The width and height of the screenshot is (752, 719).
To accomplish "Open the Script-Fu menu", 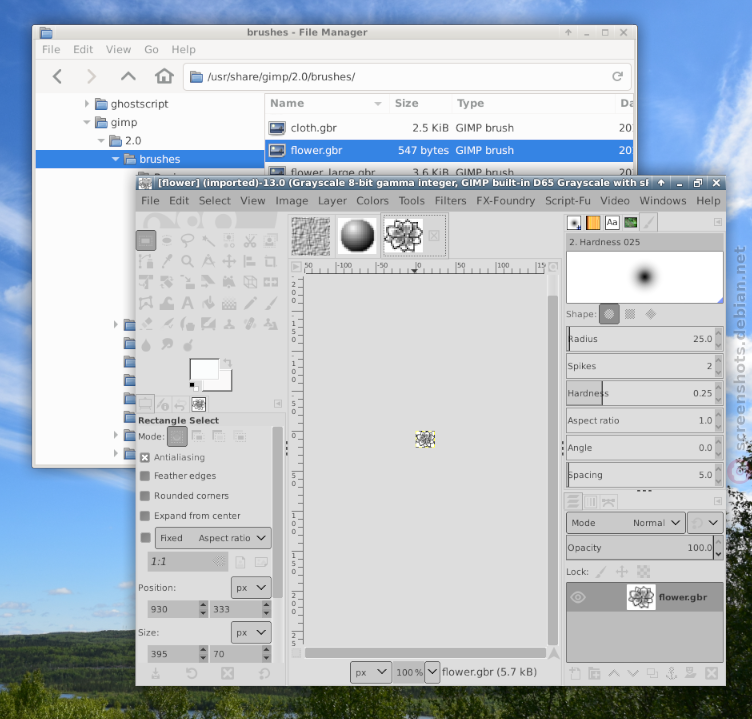I will coord(568,200).
